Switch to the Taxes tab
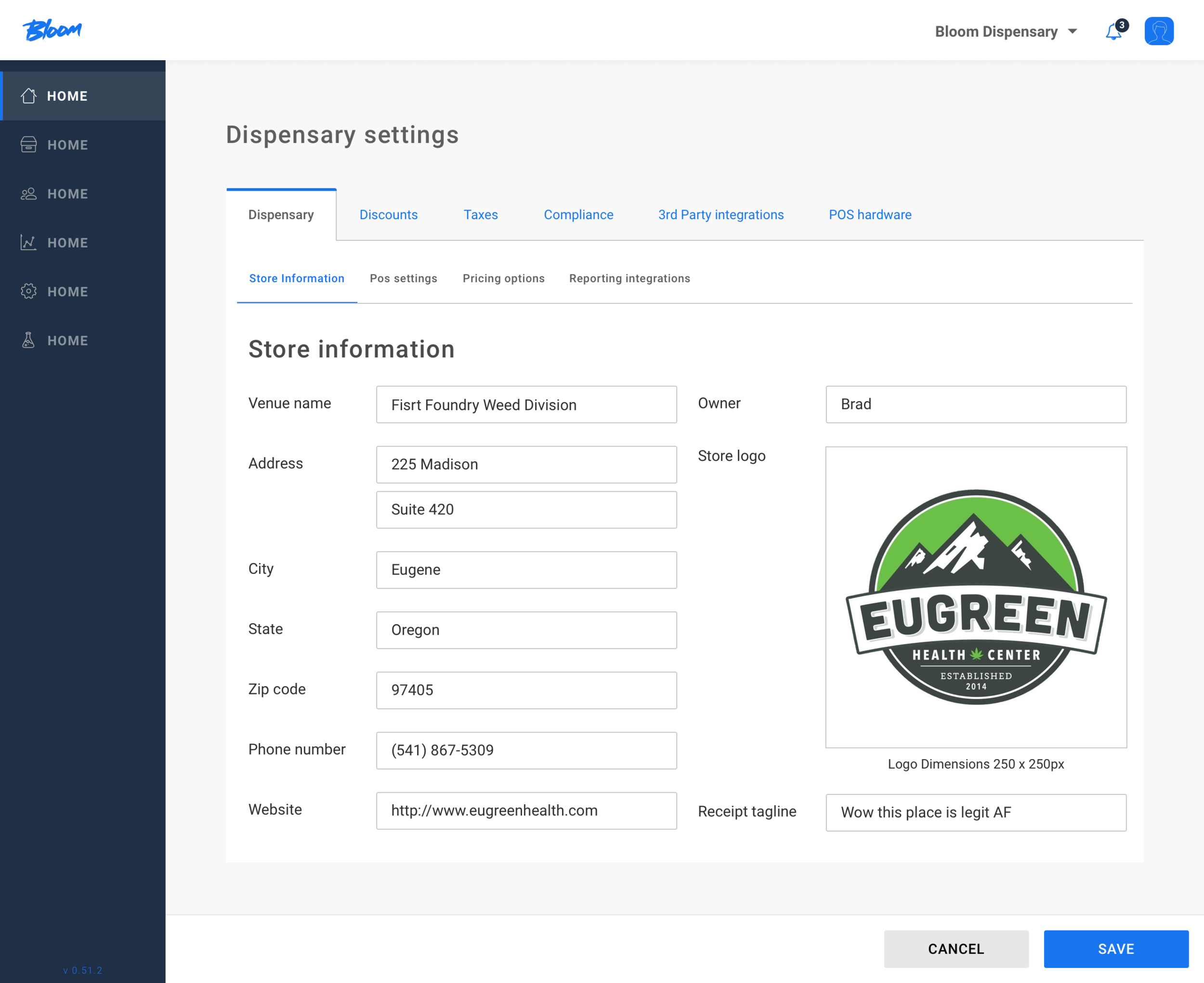This screenshot has width=1204, height=983. point(481,215)
